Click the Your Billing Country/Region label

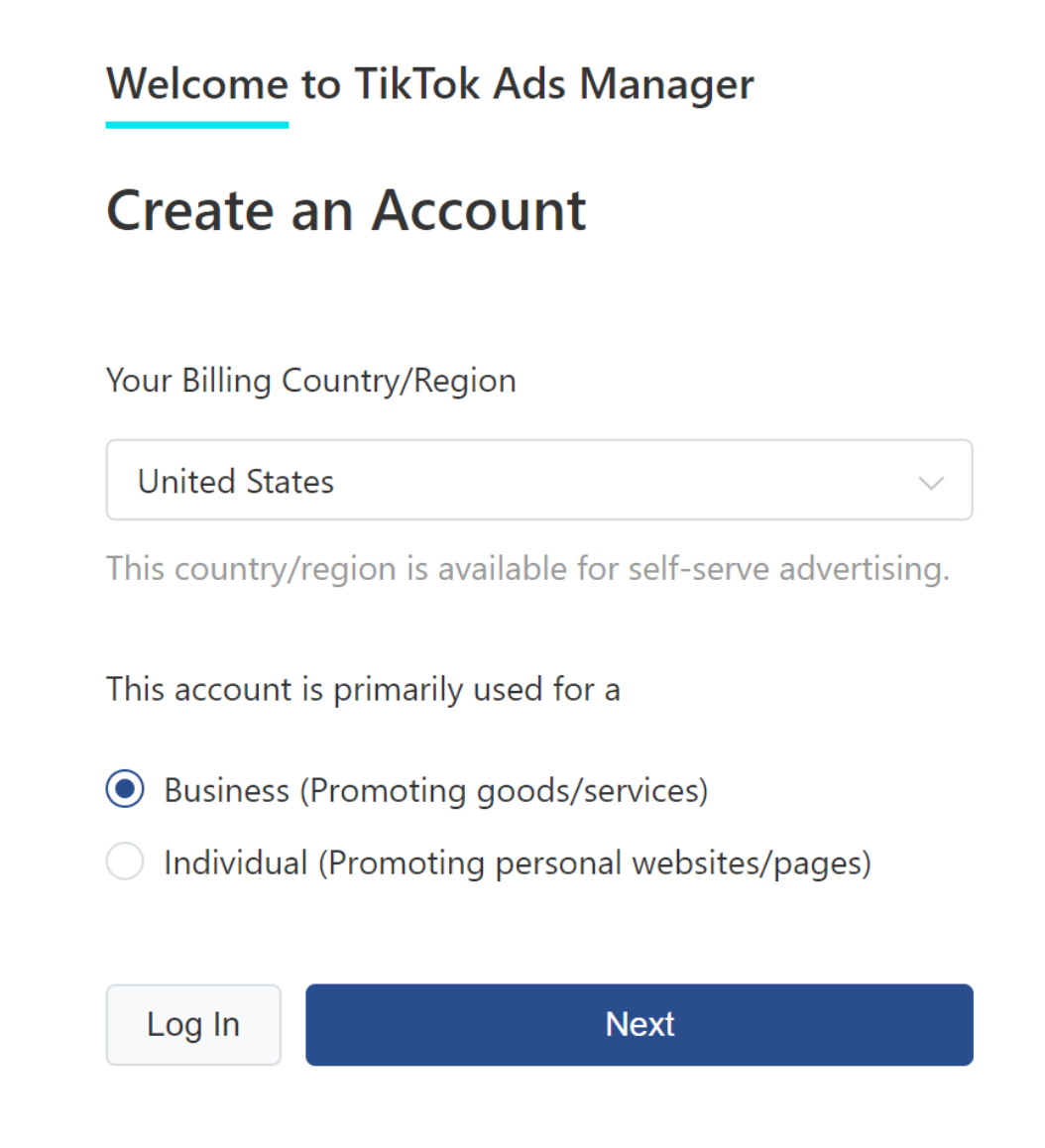tap(310, 380)
